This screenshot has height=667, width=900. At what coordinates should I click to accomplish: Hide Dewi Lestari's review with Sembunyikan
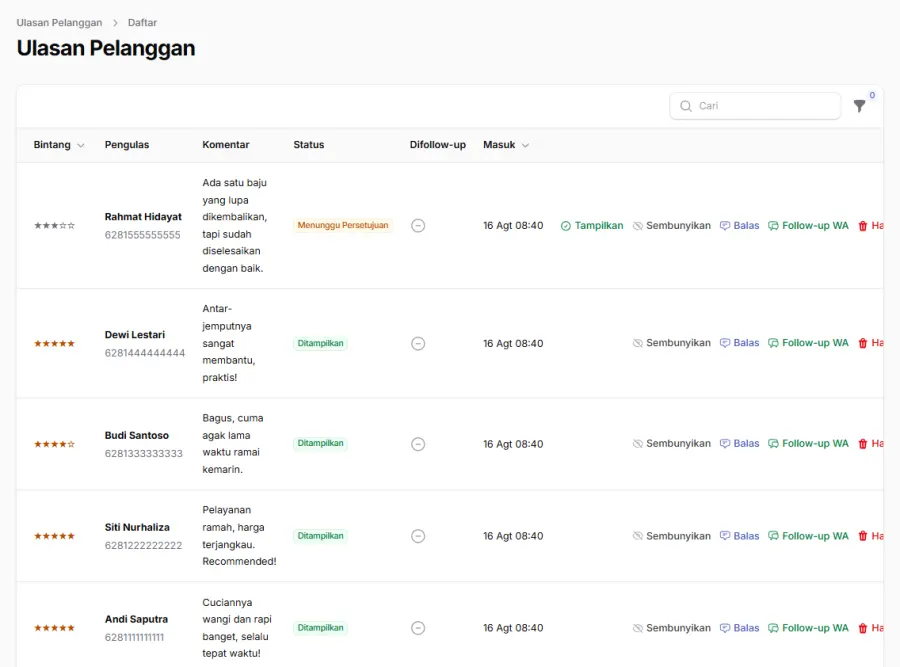pyautogui.click(x=672, y=343)
